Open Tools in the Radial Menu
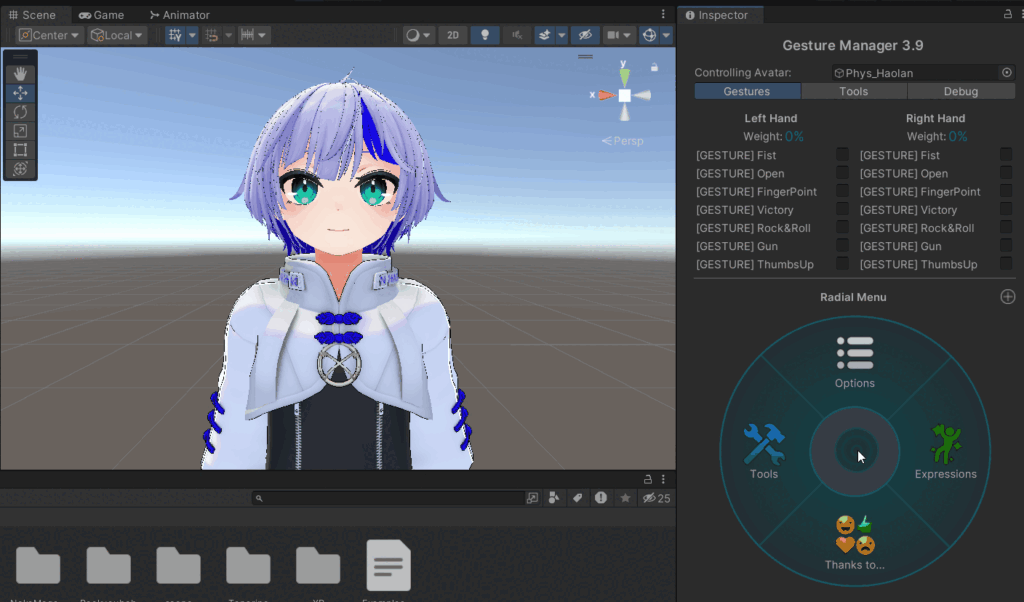 [763, 452]
